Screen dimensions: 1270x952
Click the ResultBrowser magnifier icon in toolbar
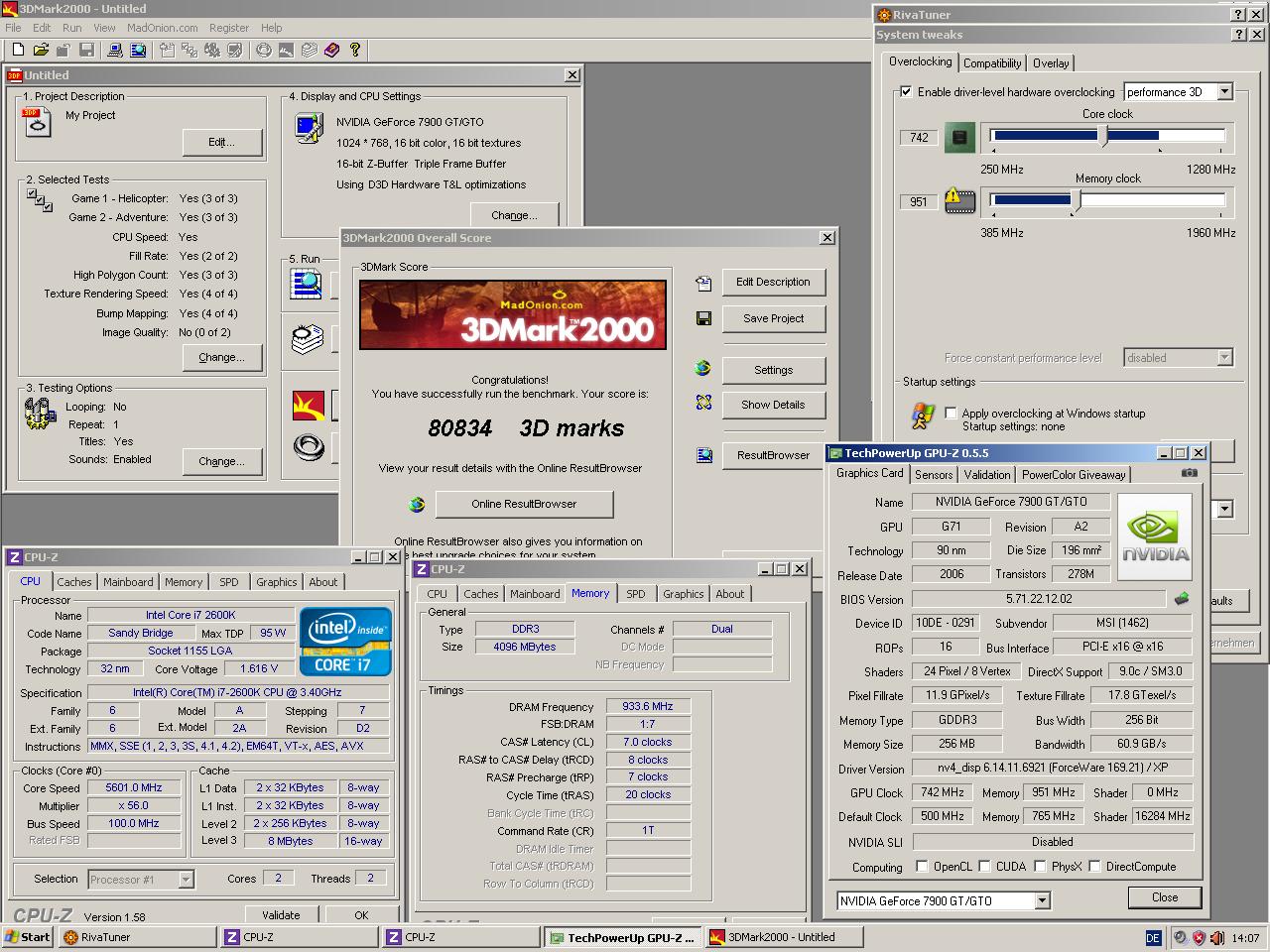tap(138, 50)
